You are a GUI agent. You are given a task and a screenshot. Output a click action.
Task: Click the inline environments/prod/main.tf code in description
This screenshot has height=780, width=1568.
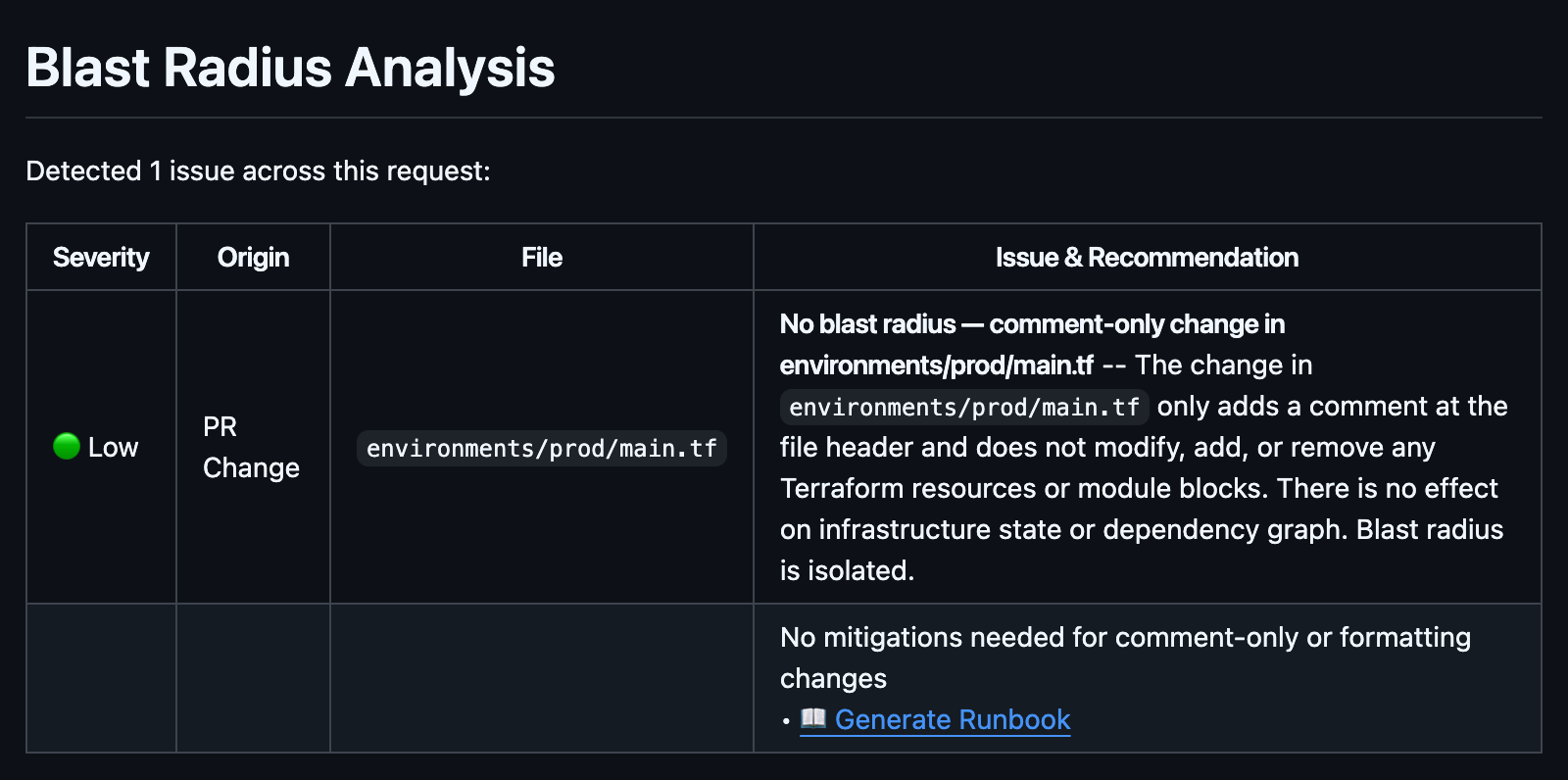pos(963,407)
